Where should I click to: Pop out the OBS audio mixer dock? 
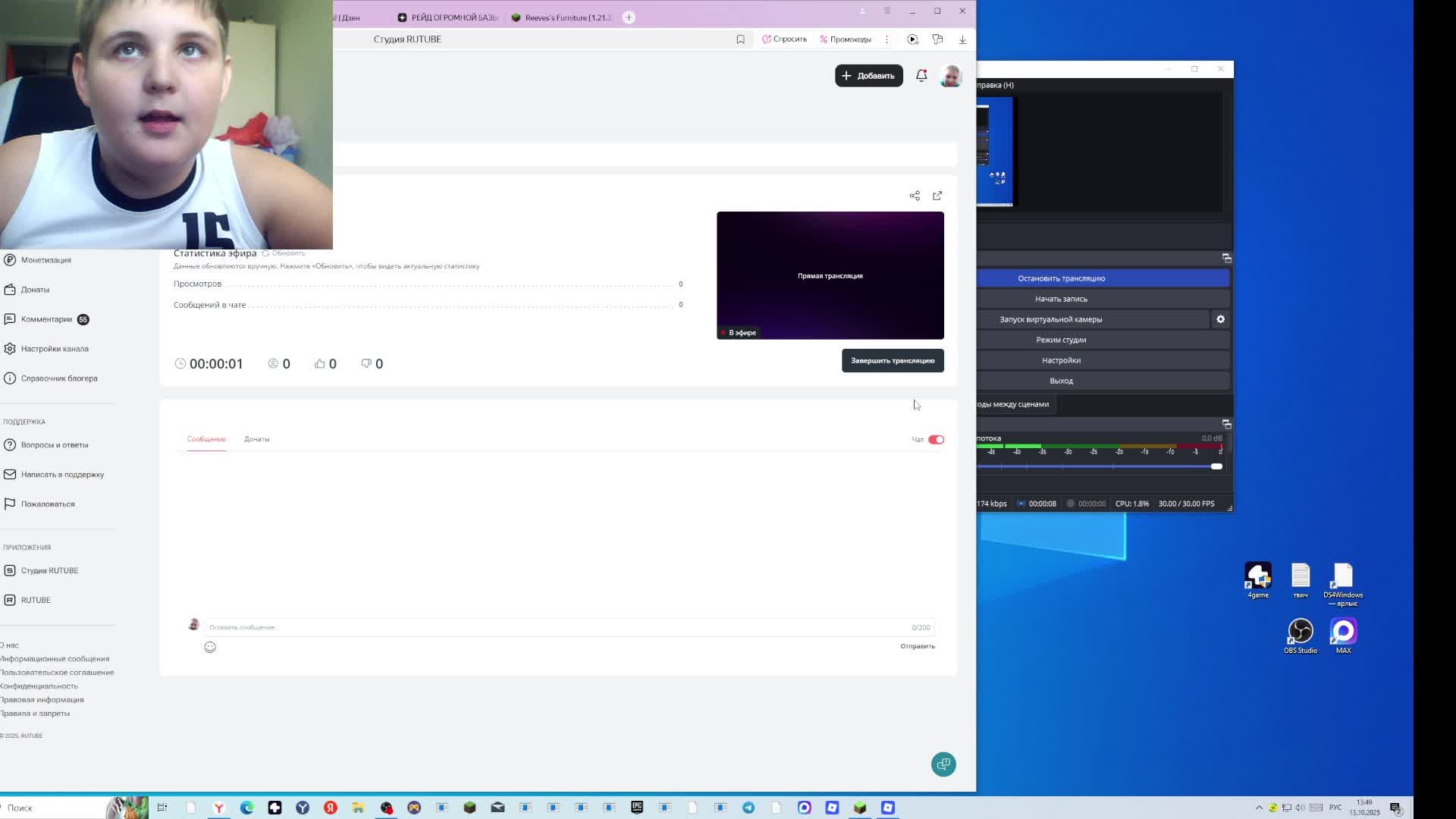pyautogui.click(x=1226, y=425)
